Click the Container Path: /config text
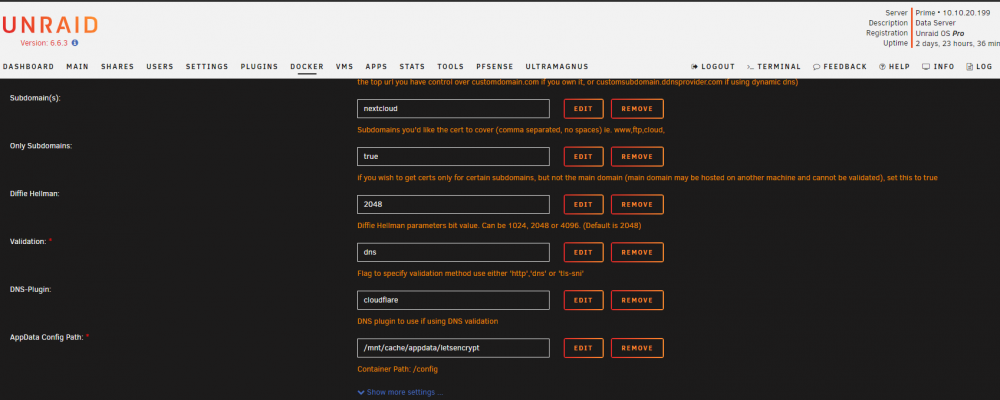Screen dimensions: 1000x400 click(397, 369)
